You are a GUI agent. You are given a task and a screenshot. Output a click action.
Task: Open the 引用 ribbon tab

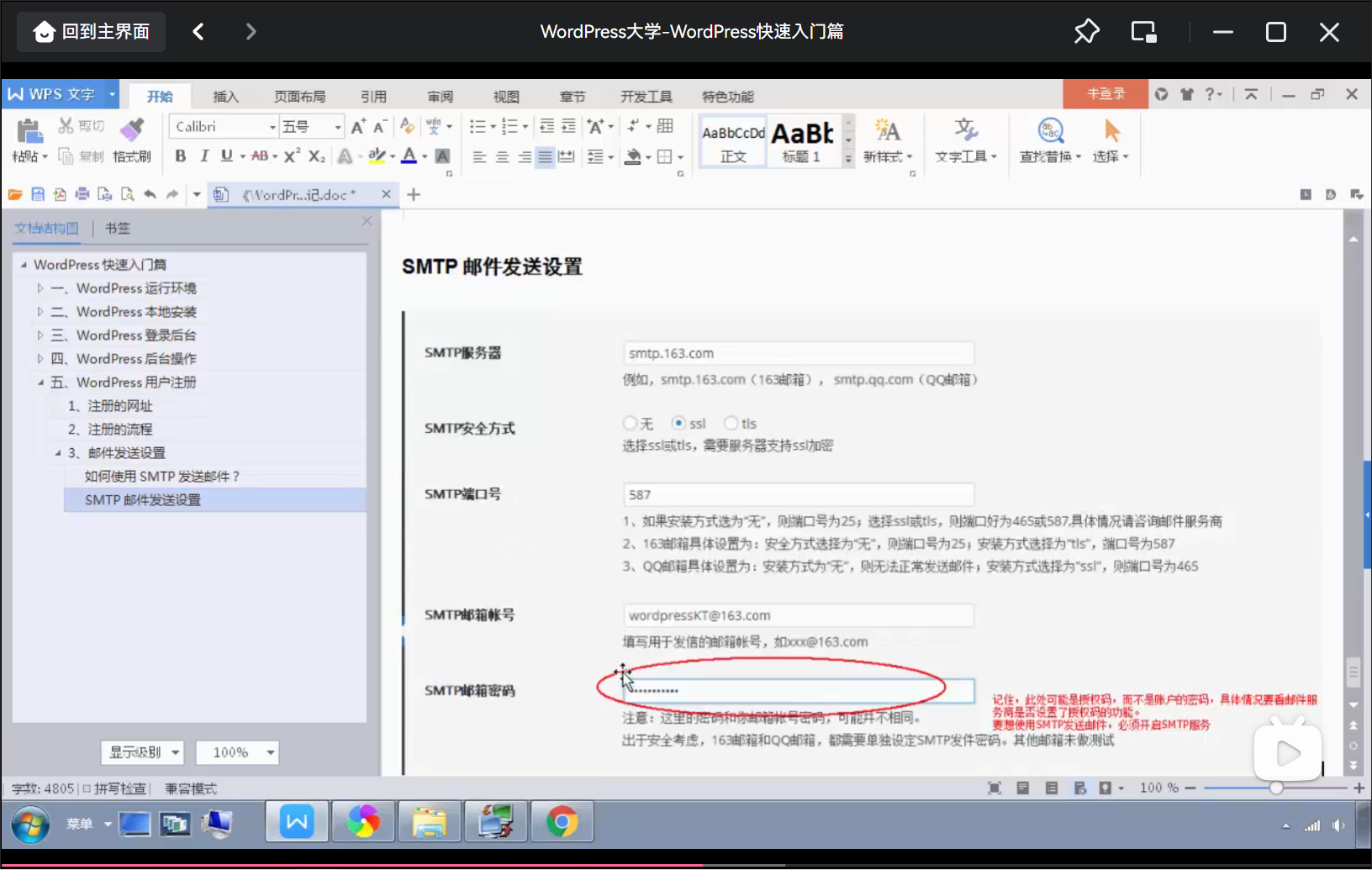(373, 97)
